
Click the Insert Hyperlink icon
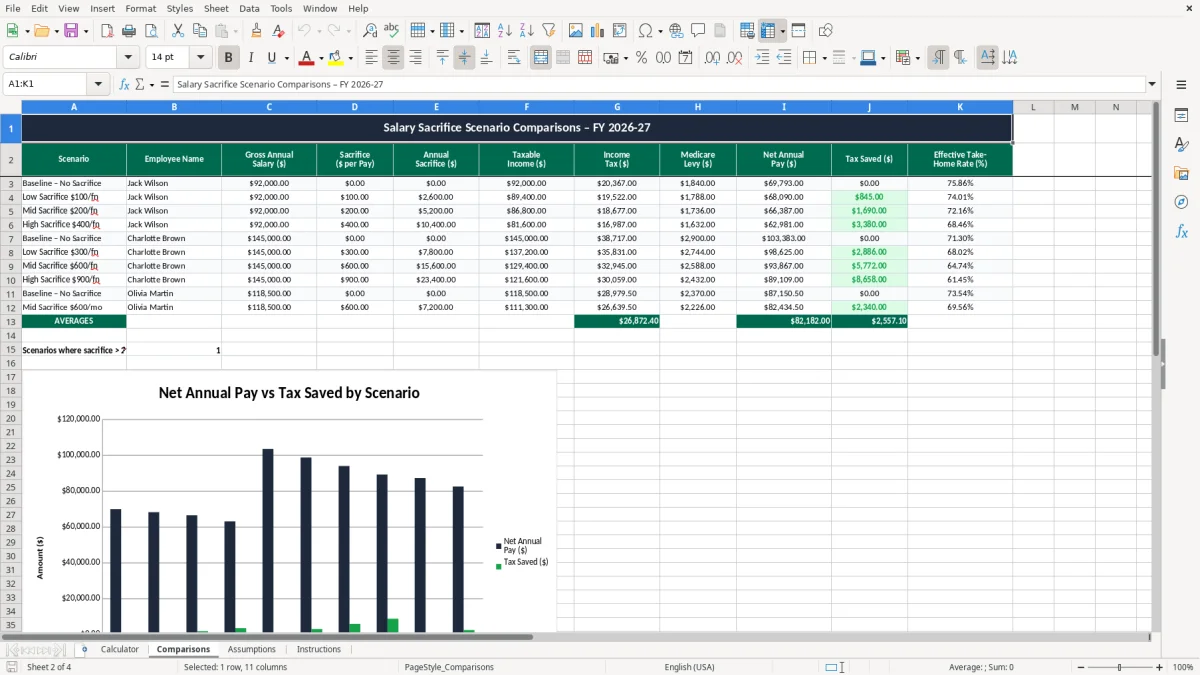point(676,31)
